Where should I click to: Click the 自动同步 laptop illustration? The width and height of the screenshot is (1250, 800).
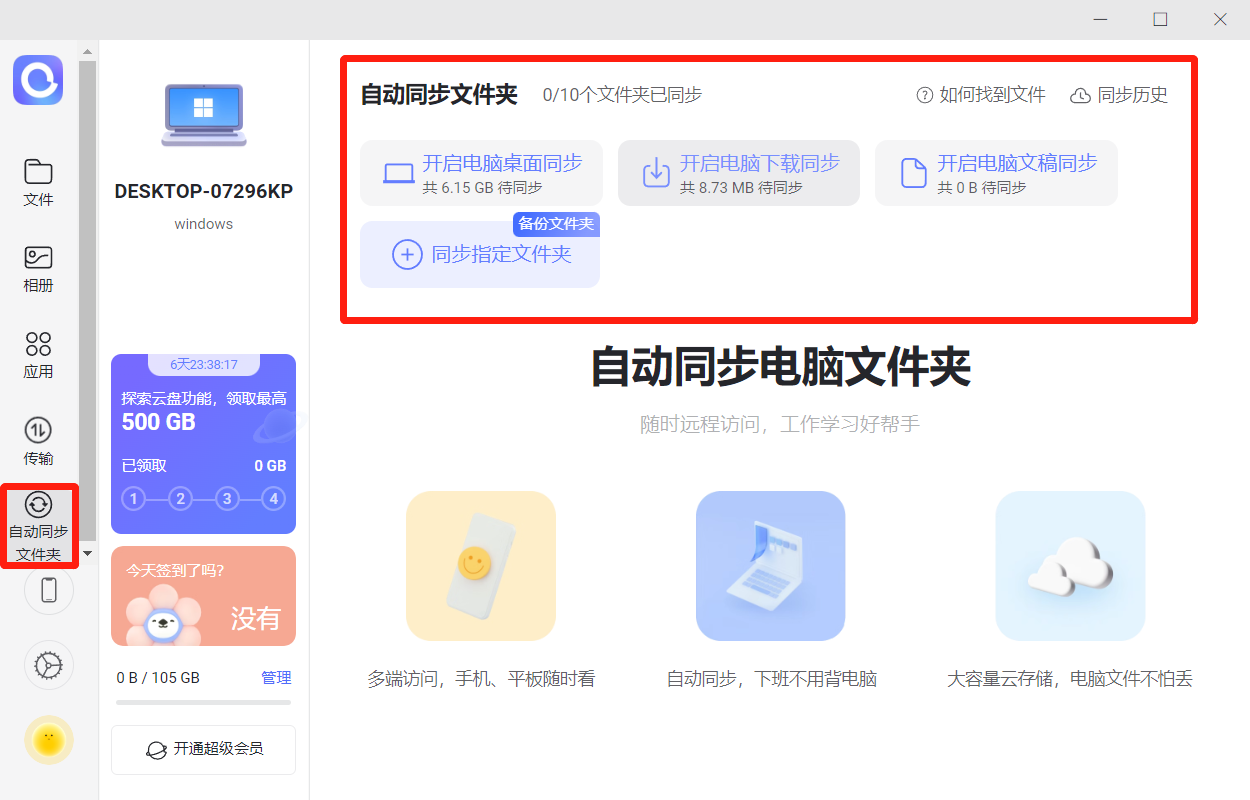pos(771,566)
